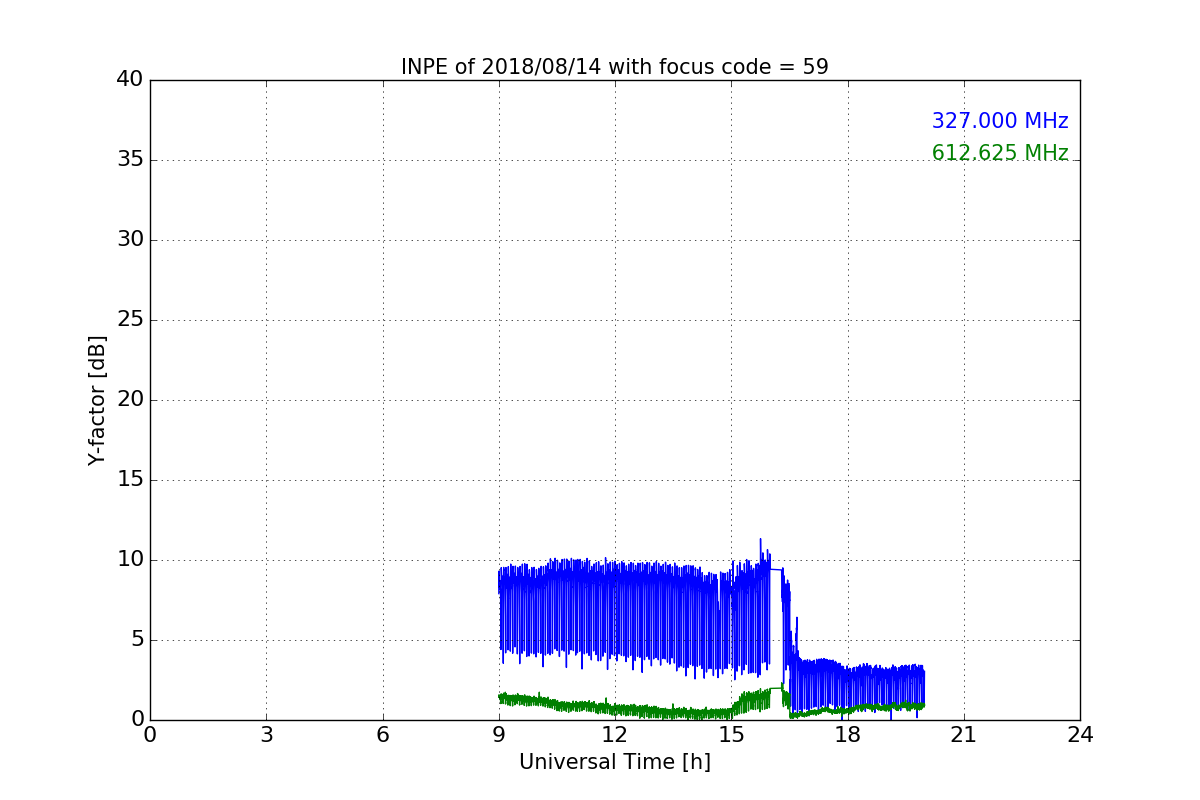
Task: Click the x-axis tick label 3
Action: [266, 735]
